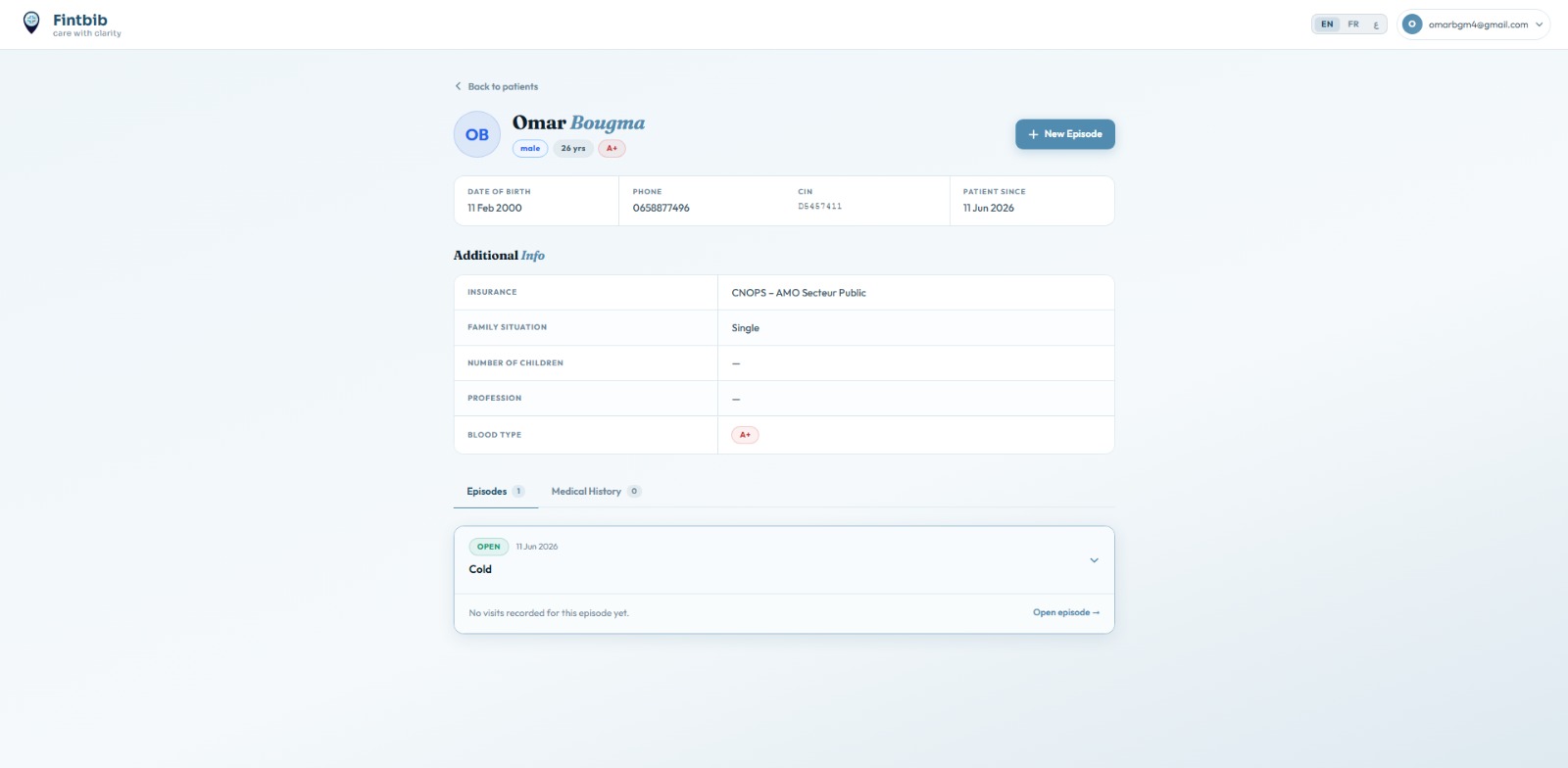The image size is (1568, 768).
Task: Click the PROFESSION row label
Action: coord(495,398)
